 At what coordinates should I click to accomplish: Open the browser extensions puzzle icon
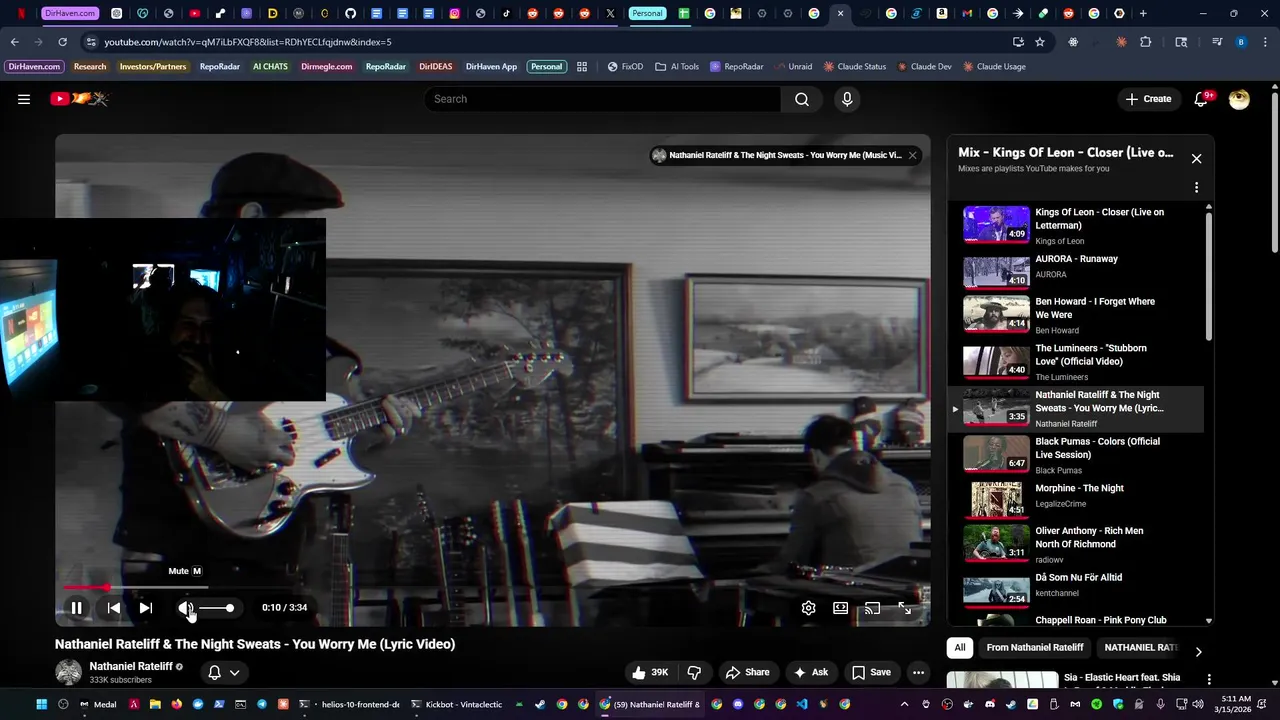coord(1146,42)
